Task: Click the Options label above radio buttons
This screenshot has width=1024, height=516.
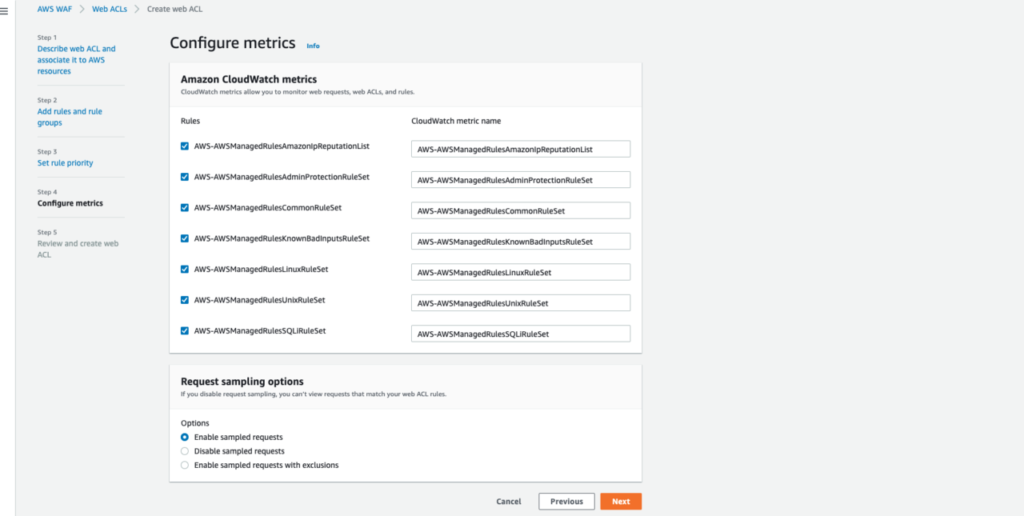Action: coord(195,423)
